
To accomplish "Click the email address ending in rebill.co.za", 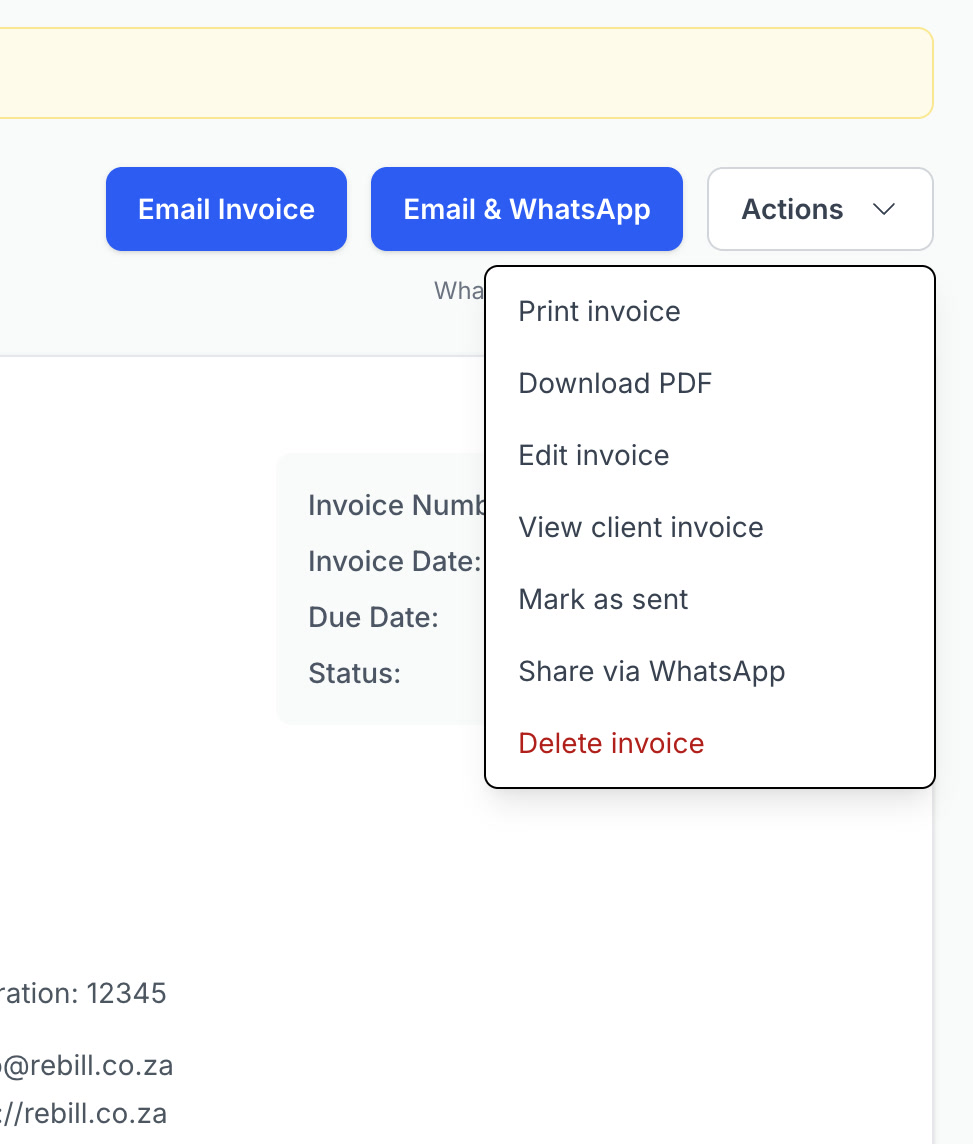I will point(87,1065).
